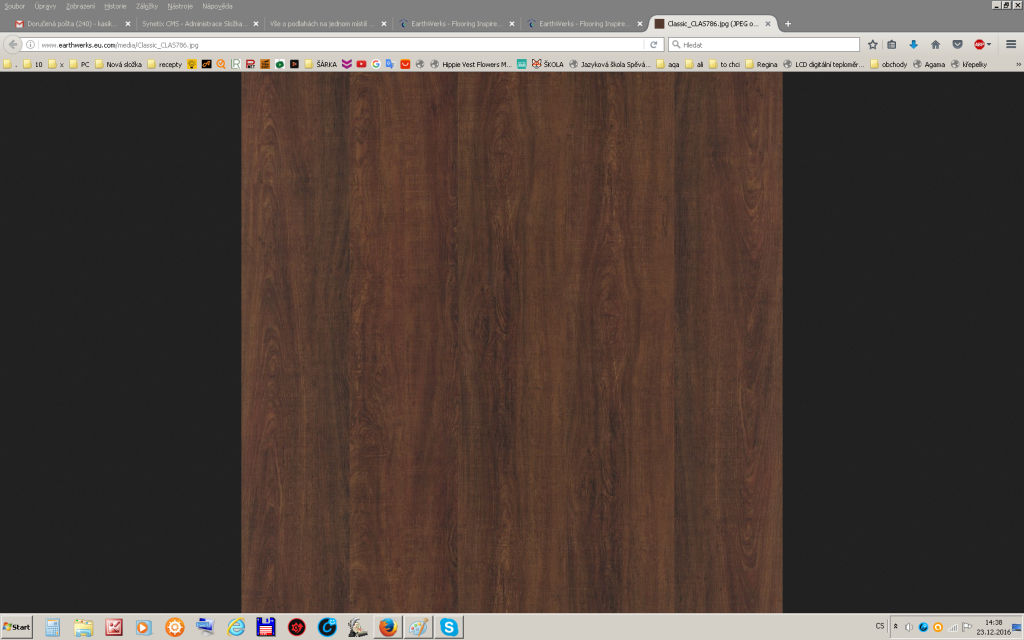The height and width of the screenshot is (640, 1024).
Task: Launch Skype from the taskbar
Action: 449,627
